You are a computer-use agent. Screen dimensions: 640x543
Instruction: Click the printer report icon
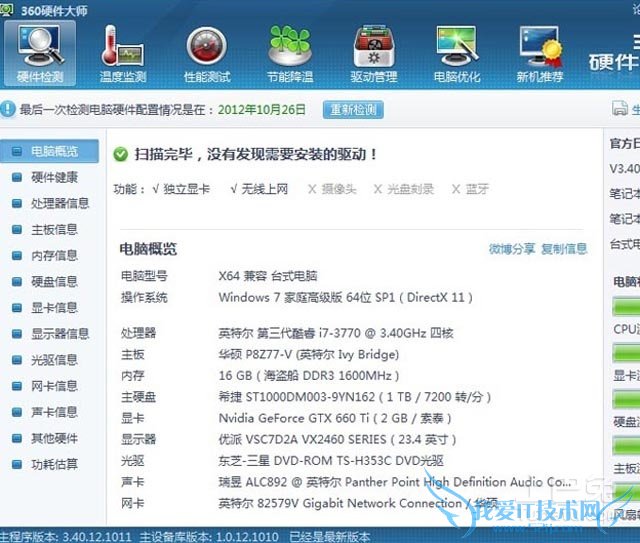pyautogui.click(x=620, y=109)
